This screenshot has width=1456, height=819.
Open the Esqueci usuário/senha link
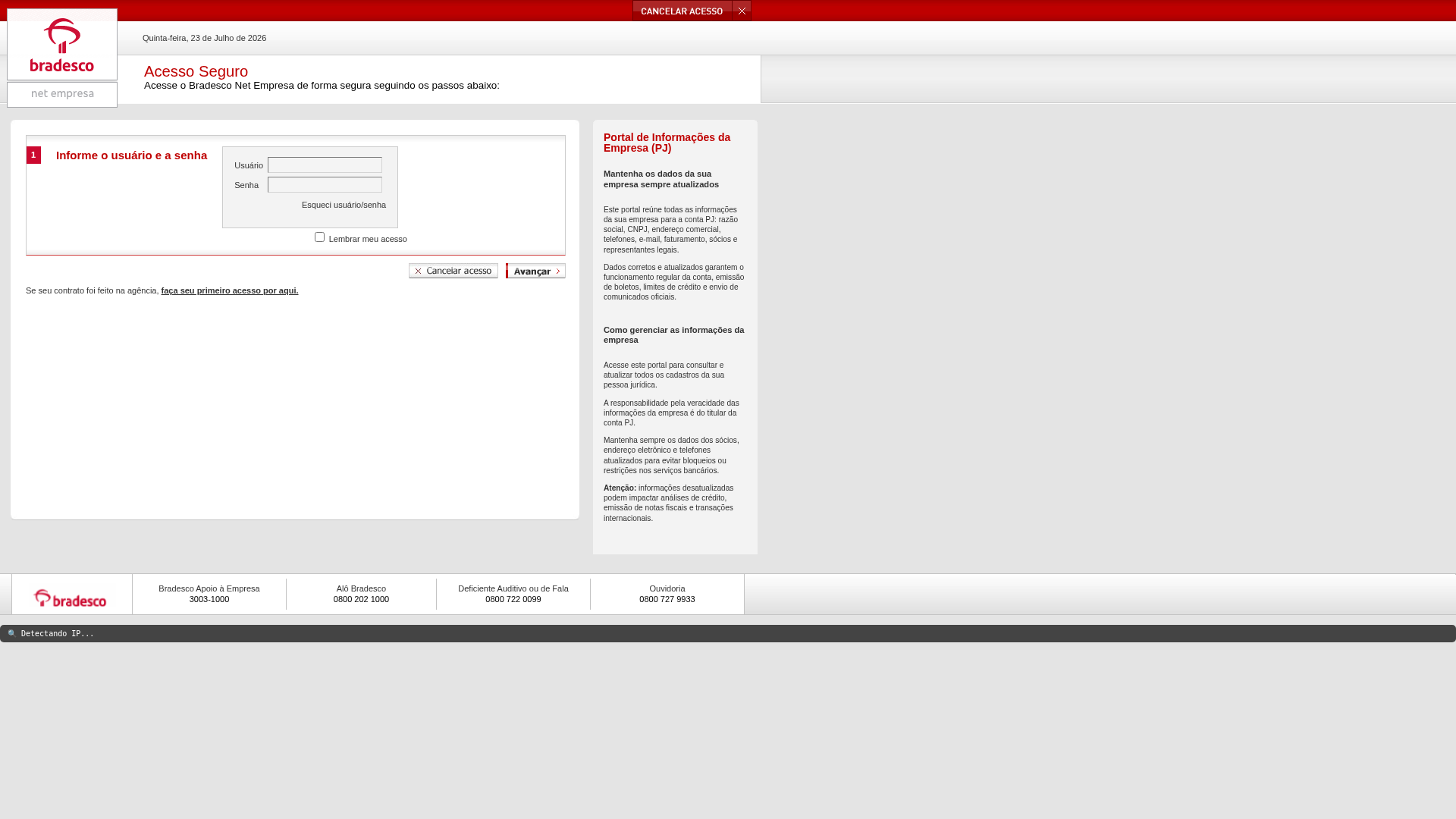click(344, 205)
